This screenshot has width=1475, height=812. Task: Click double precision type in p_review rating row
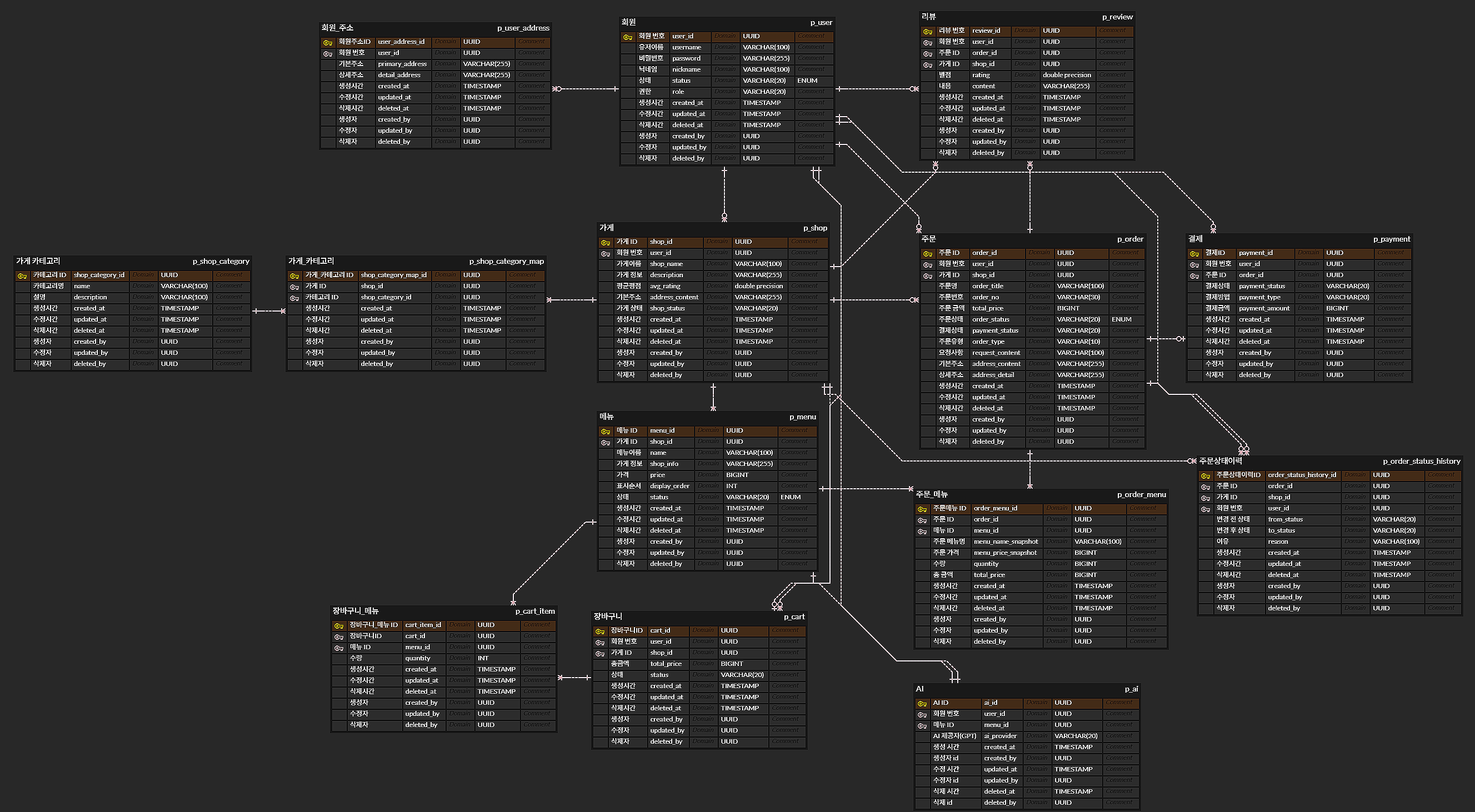(1066, 75)
